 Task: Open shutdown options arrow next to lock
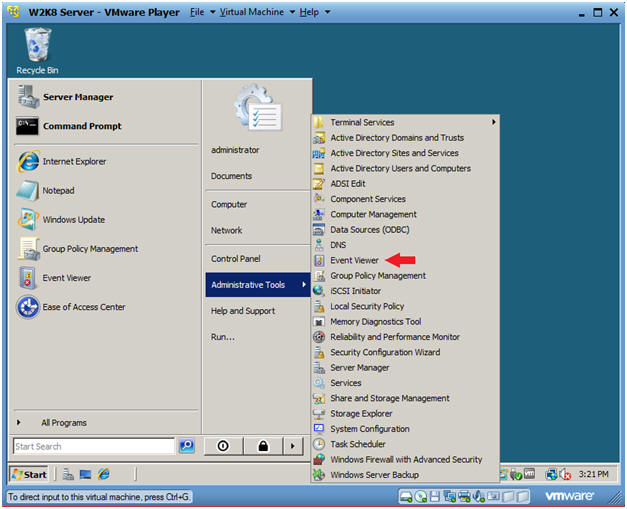point(293,446)
